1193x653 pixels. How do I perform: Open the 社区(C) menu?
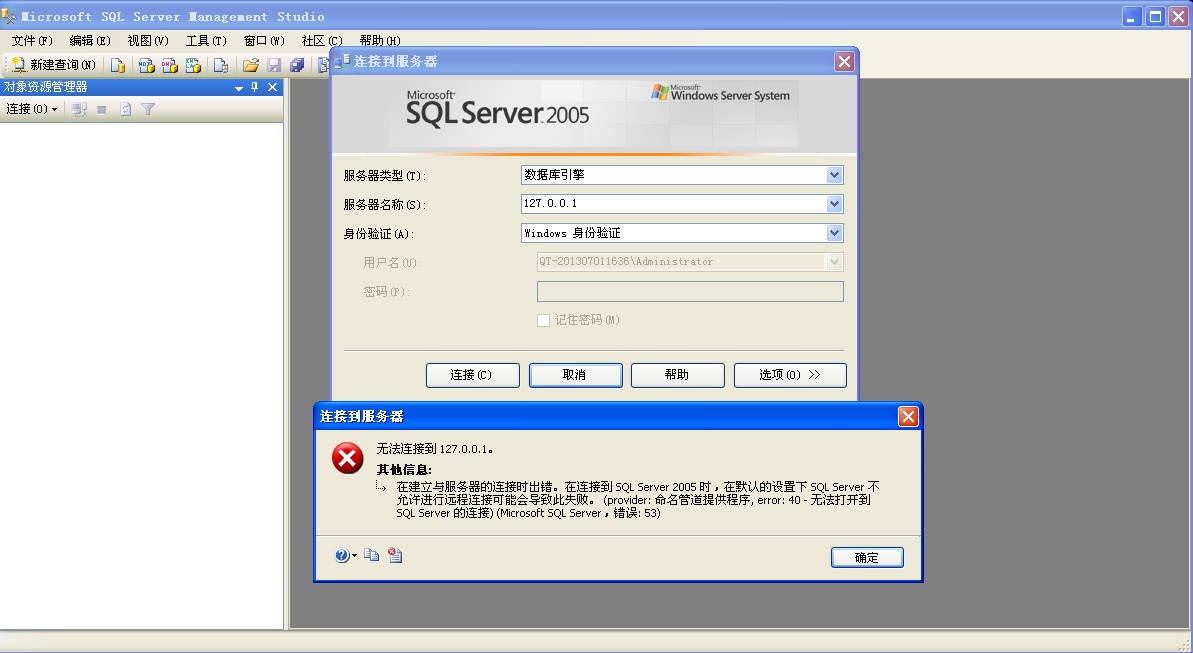[x=322, y=41]
